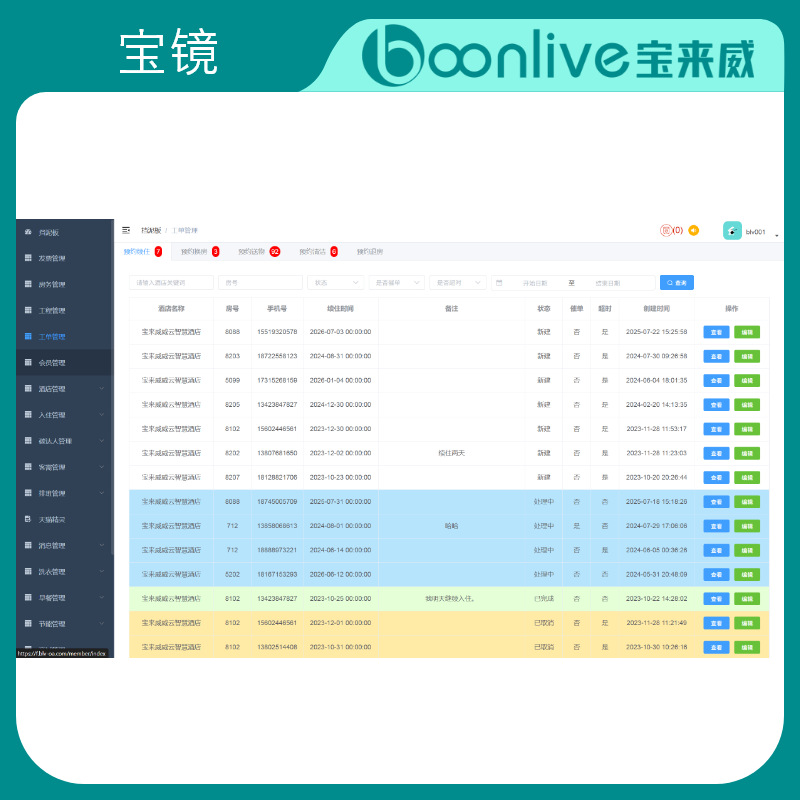Click the 会员管理 icon in sidebar

[28, 363]
